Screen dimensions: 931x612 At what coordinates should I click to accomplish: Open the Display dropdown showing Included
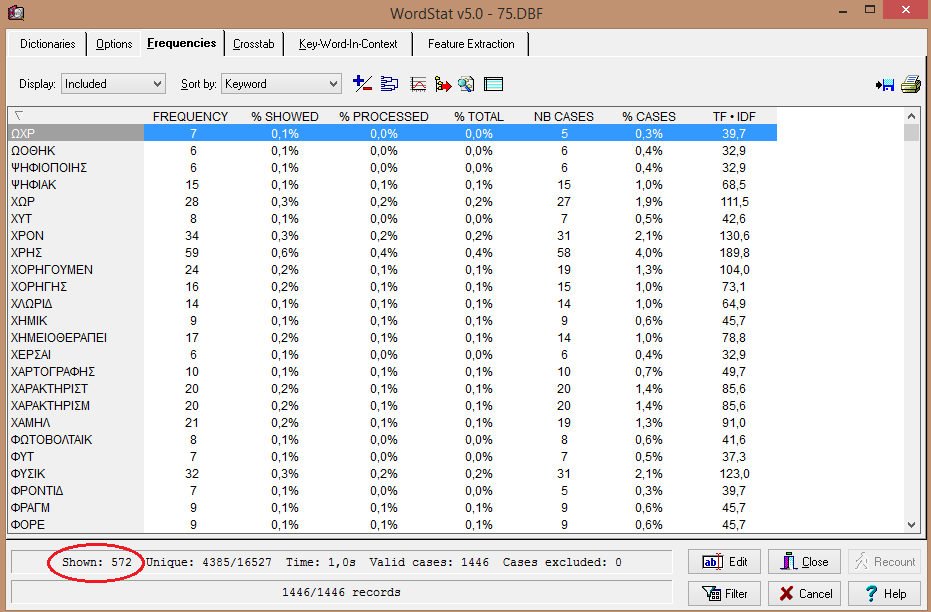point(113,84)
